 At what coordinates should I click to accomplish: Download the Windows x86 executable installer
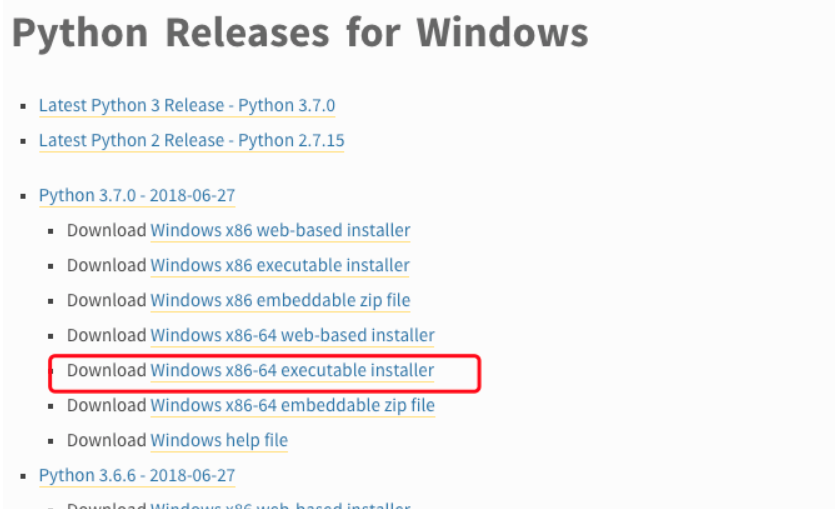[x=280, y=265]
